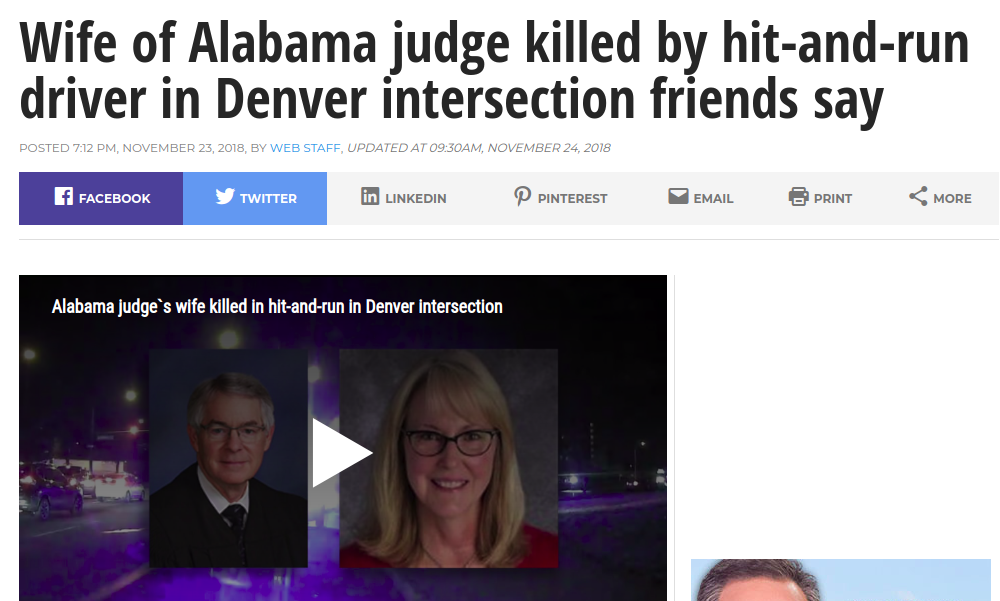Share article via the FACEBOOK label

point(115,198)
